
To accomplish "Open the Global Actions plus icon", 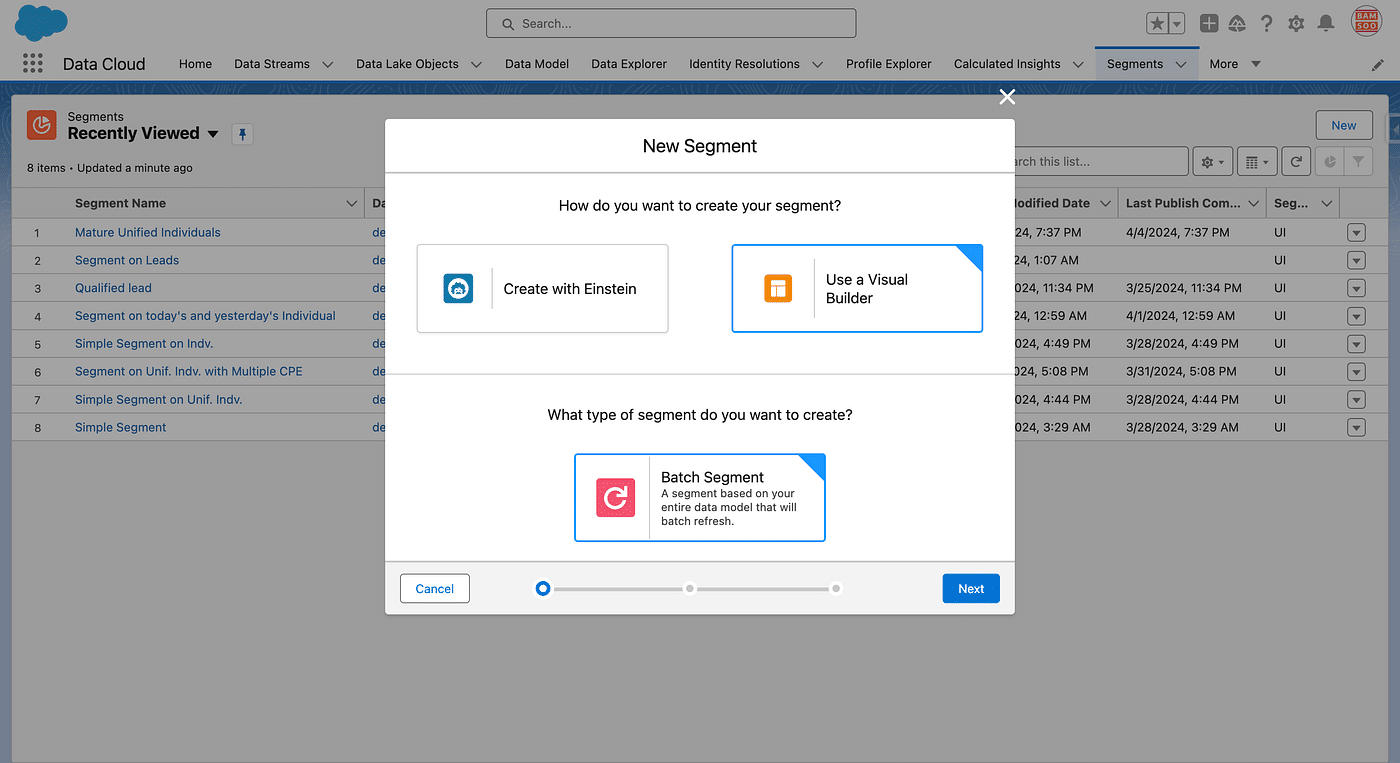I will click(1209, 23).
